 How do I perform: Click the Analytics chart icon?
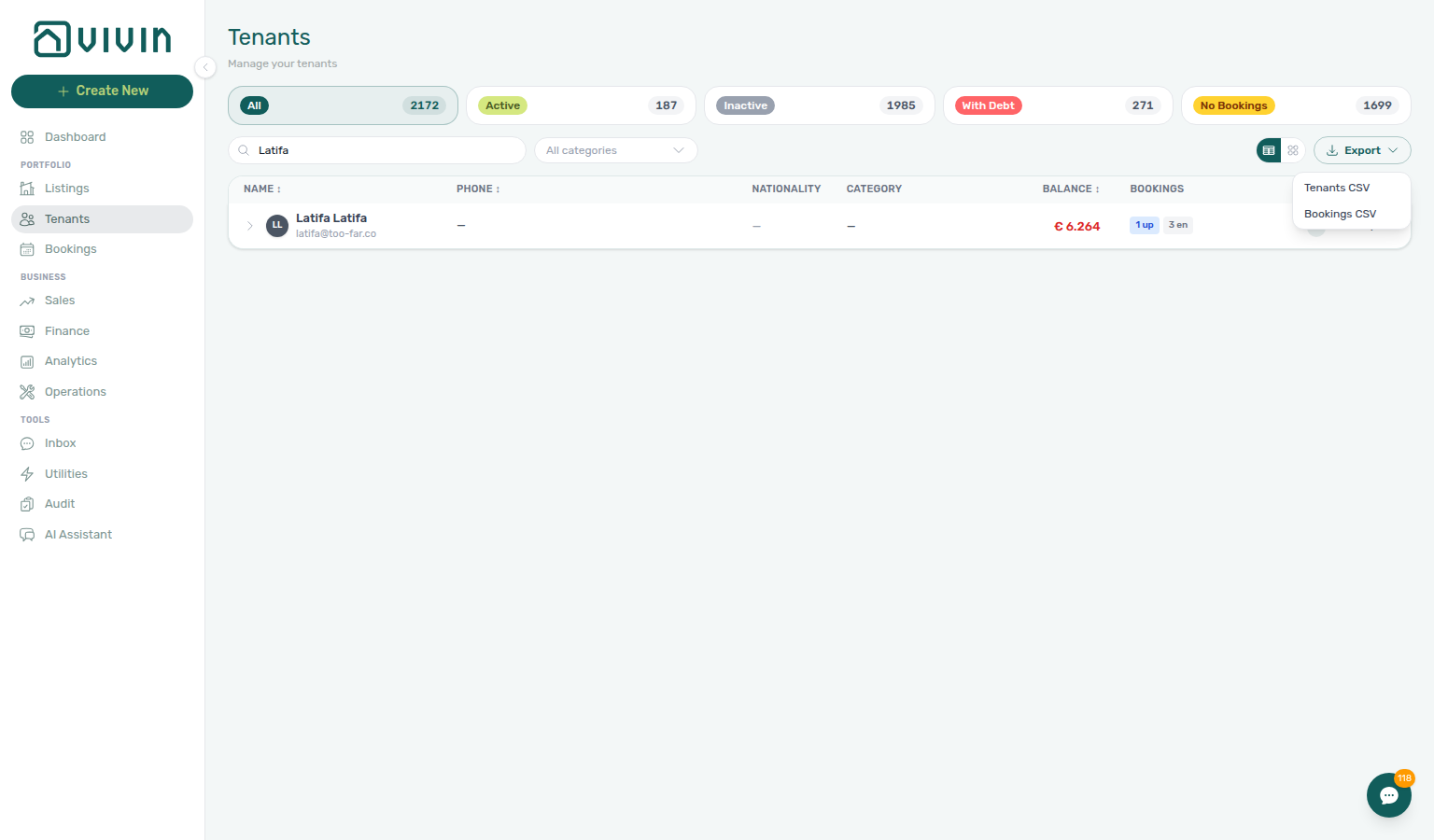pos(27,361)
